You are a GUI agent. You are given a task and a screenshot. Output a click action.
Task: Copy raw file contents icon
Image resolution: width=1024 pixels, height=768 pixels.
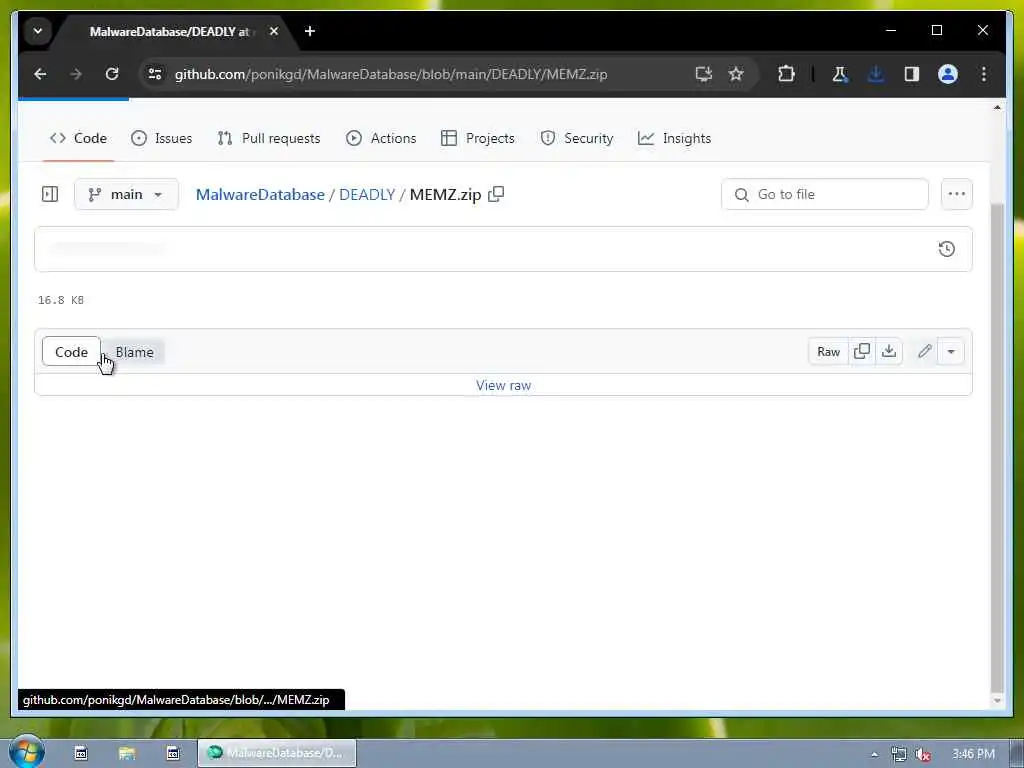pyautogui.click(x=862, y=351)
